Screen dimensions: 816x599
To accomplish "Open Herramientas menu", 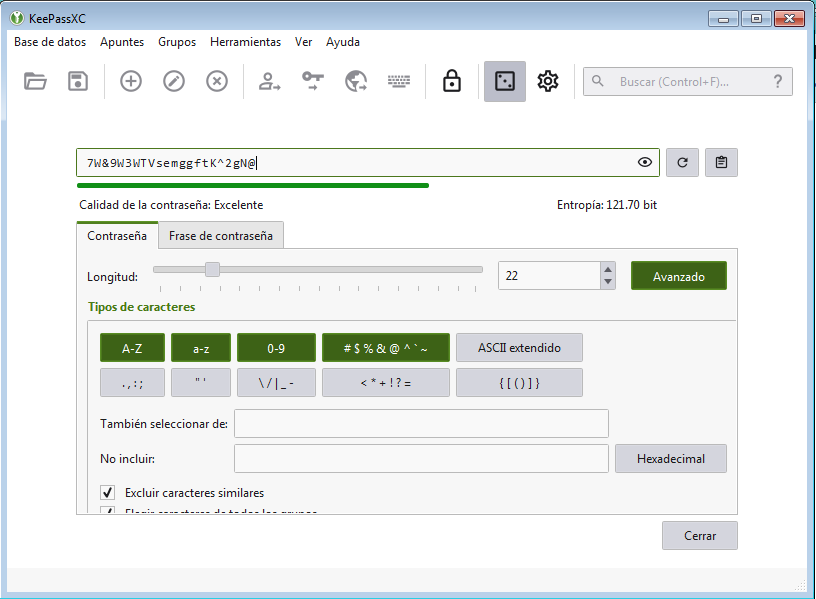I will click(x=245, y=42).
